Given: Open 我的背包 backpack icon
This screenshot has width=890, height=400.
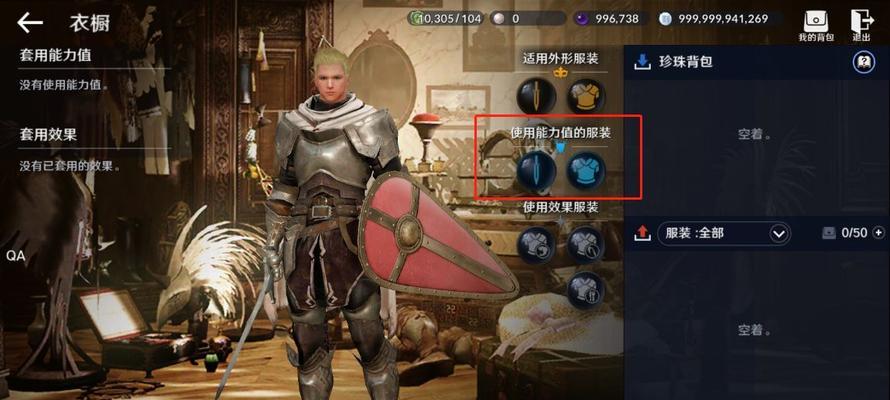Looking at the screenshot, I should point(816,26).
